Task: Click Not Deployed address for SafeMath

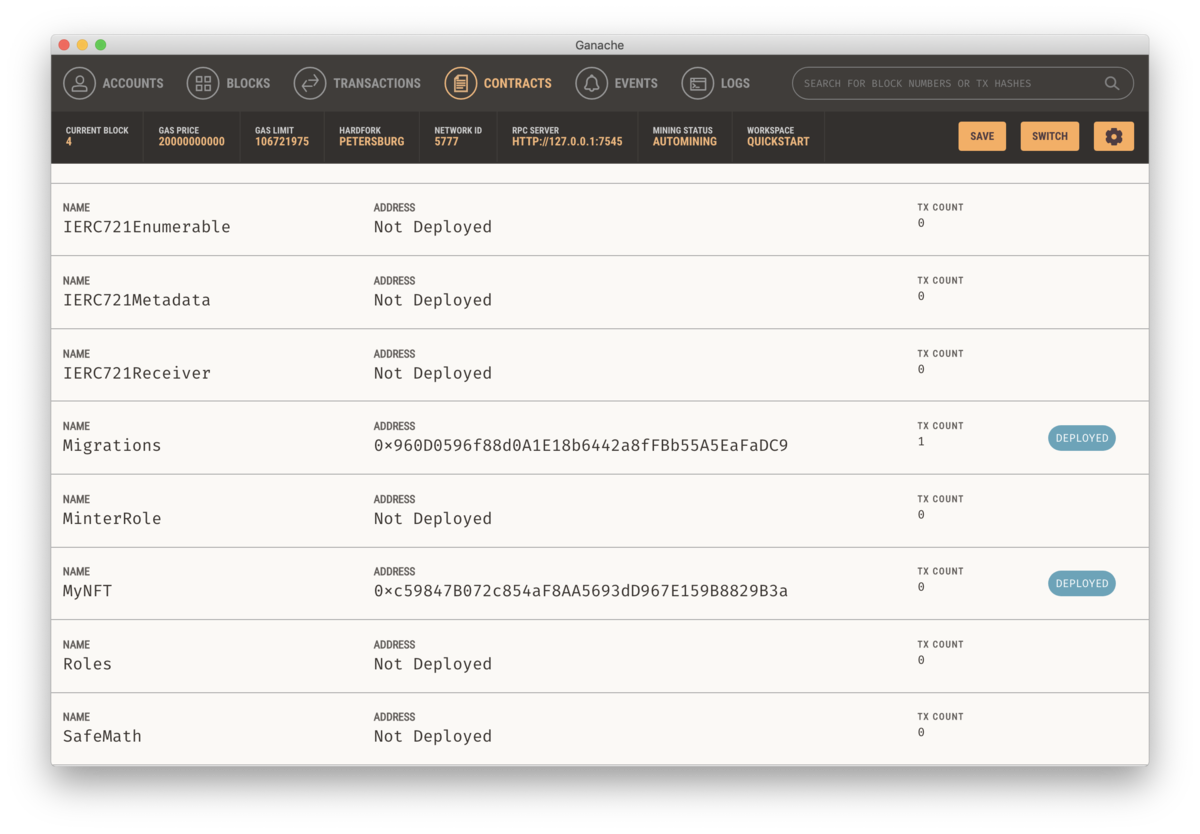Action: coord(433,736)
